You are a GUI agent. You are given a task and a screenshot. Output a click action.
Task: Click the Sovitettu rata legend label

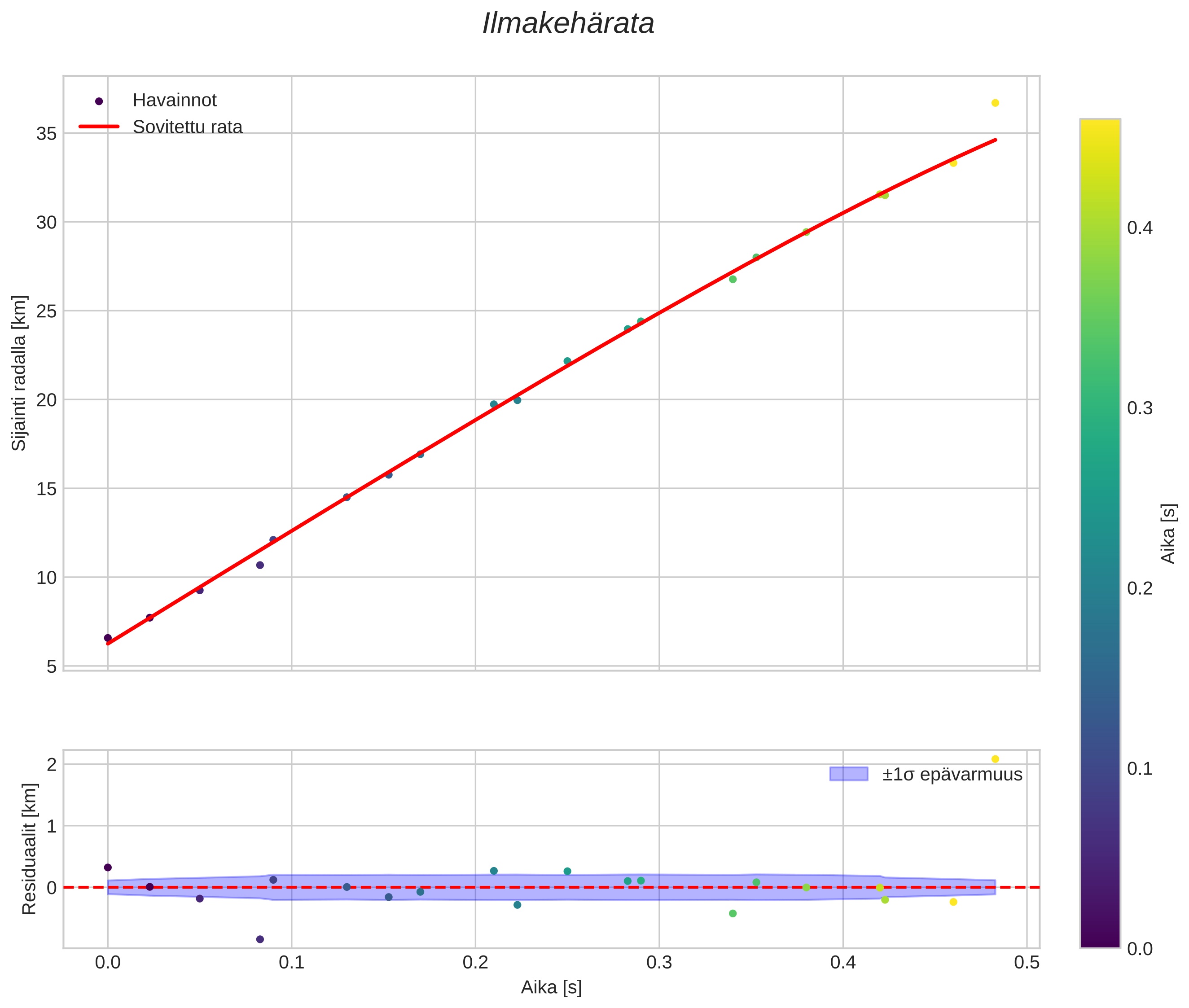coord(188,127)
